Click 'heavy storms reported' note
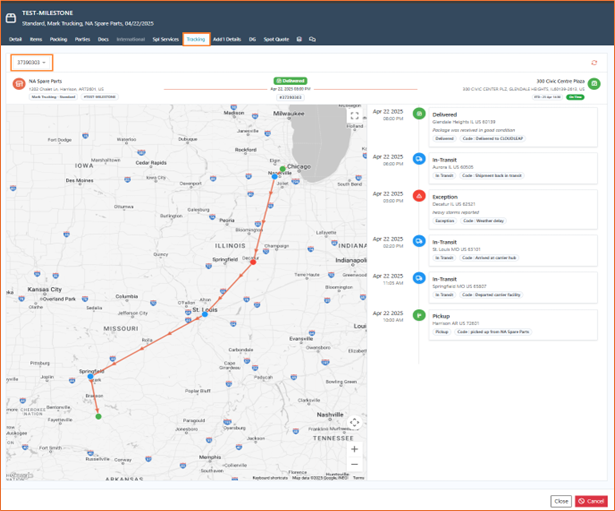The image size is (615, 511). [456, 212]
